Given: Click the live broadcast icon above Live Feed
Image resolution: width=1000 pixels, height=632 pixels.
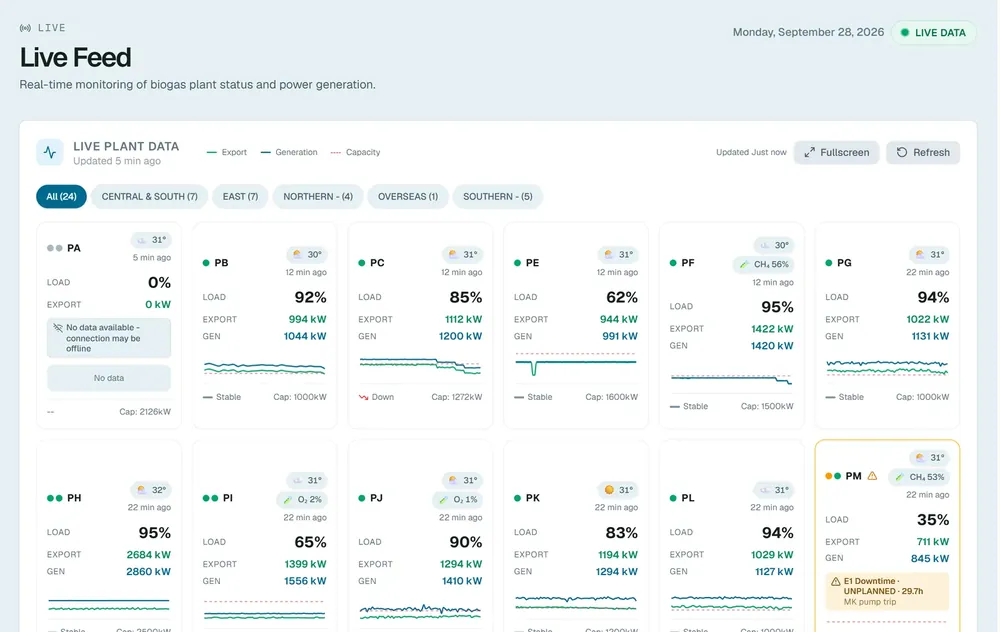Looking at the screenshot, I should (x=26, y=28).
